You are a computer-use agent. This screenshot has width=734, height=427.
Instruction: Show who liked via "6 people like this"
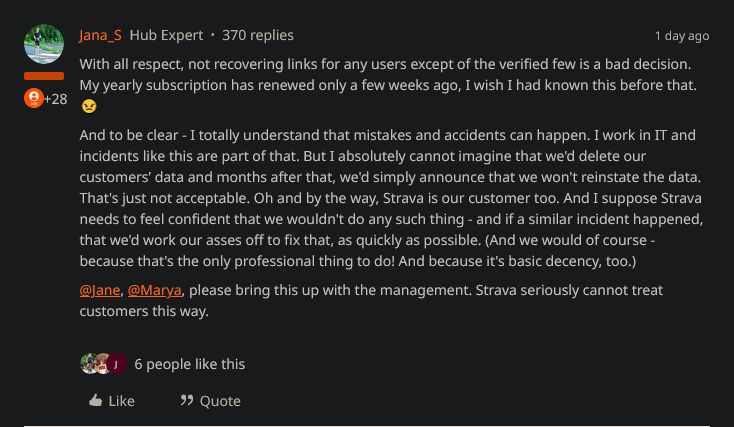coord(189,364)
